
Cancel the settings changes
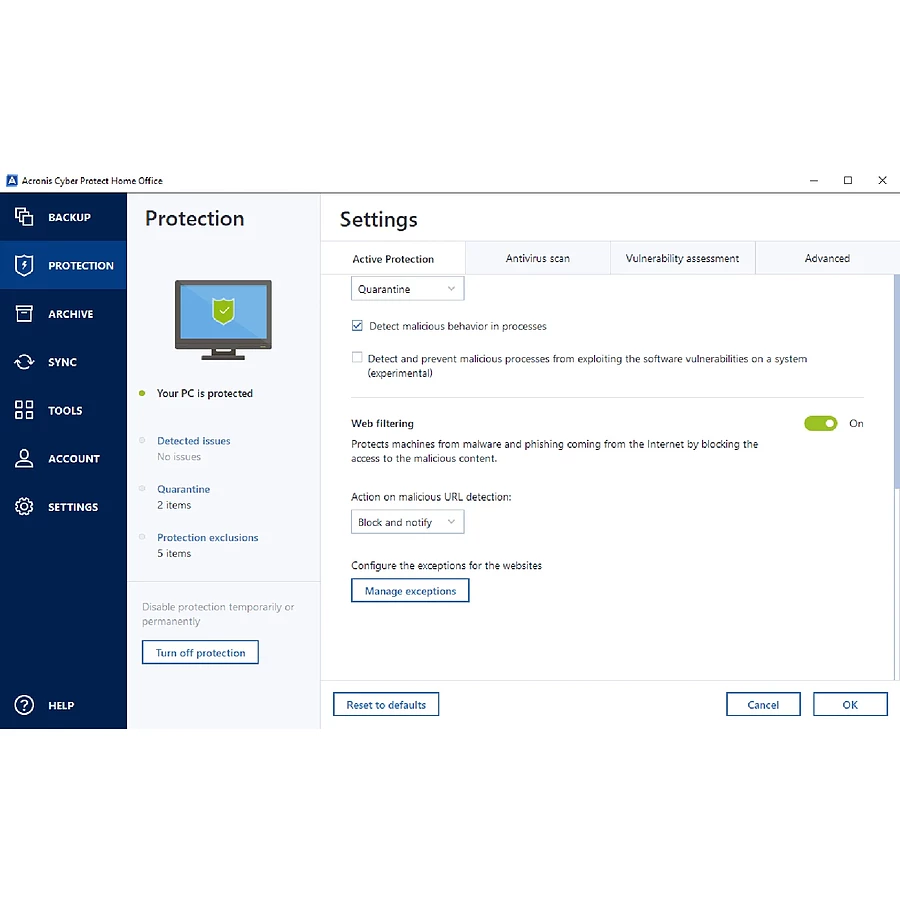(x=763, y=705)
